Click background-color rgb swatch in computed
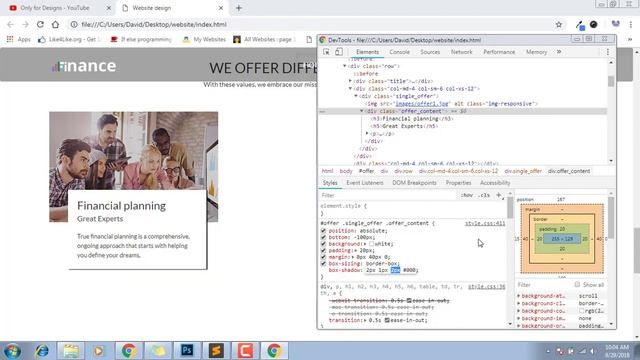This screenshot has width=640, height=360. coord(581,311)
